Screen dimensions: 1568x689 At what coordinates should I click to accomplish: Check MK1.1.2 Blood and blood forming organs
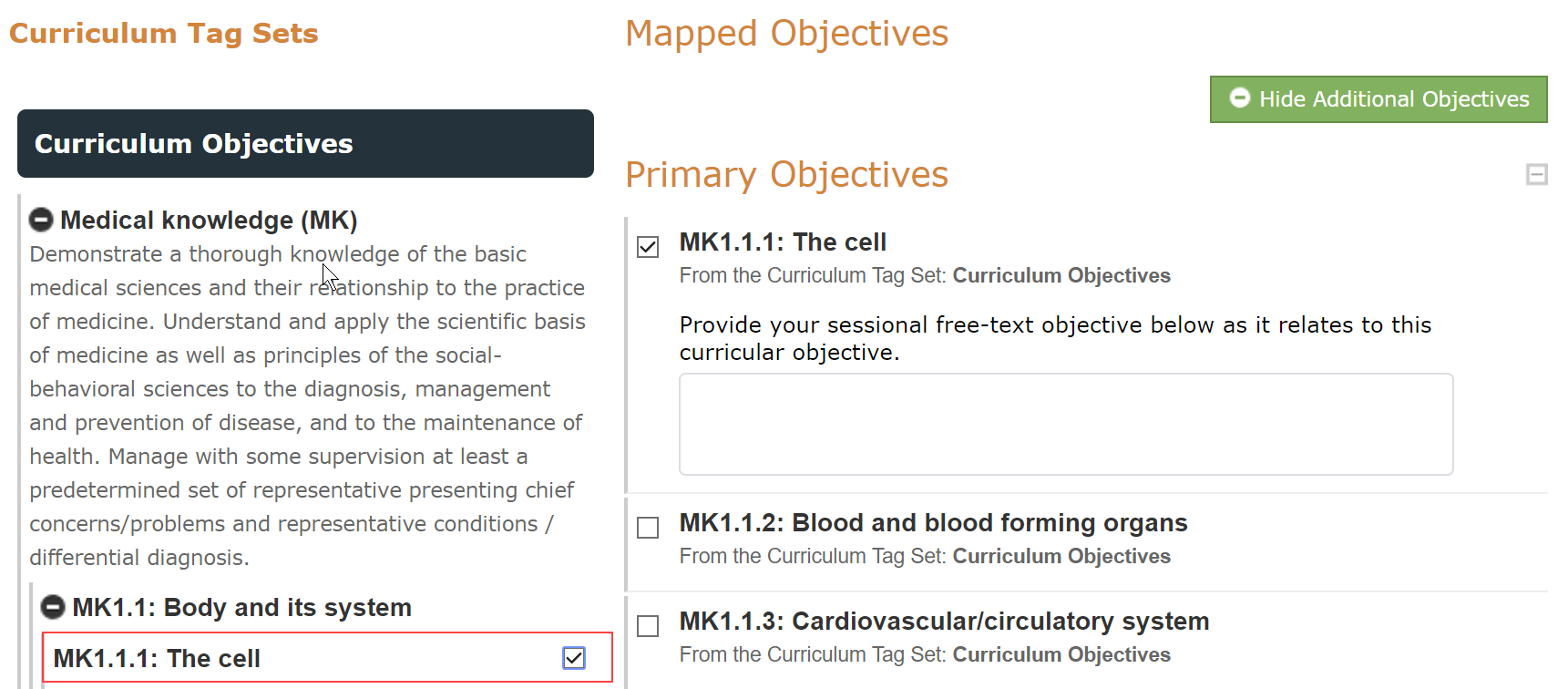pyautogui.click(x=648, y=528)
